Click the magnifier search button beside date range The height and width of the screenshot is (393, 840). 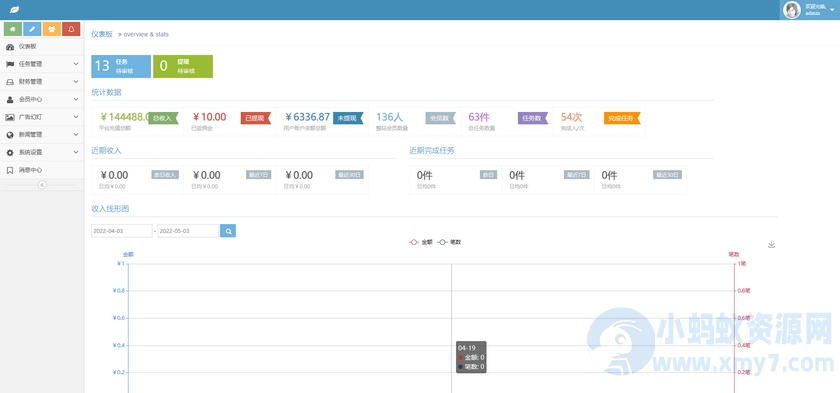tap(228, 231)
